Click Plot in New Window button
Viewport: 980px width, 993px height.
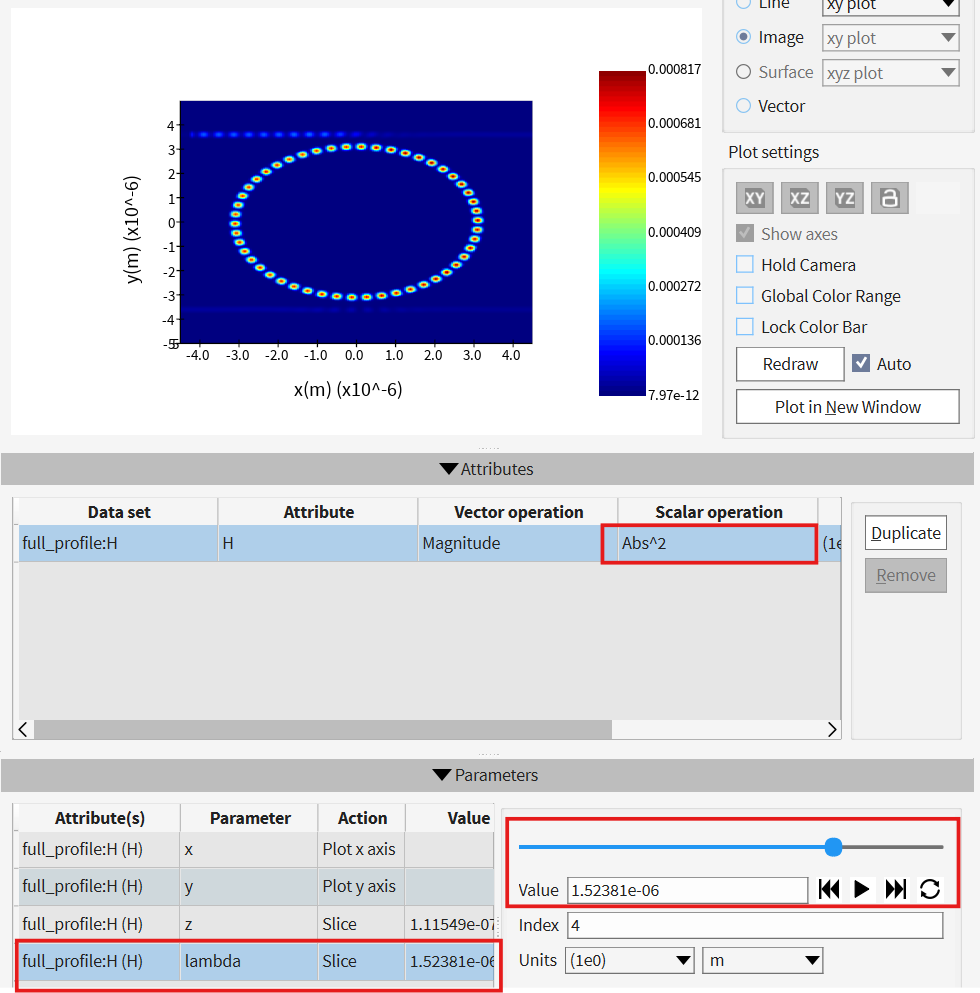(x=848, y=407)
